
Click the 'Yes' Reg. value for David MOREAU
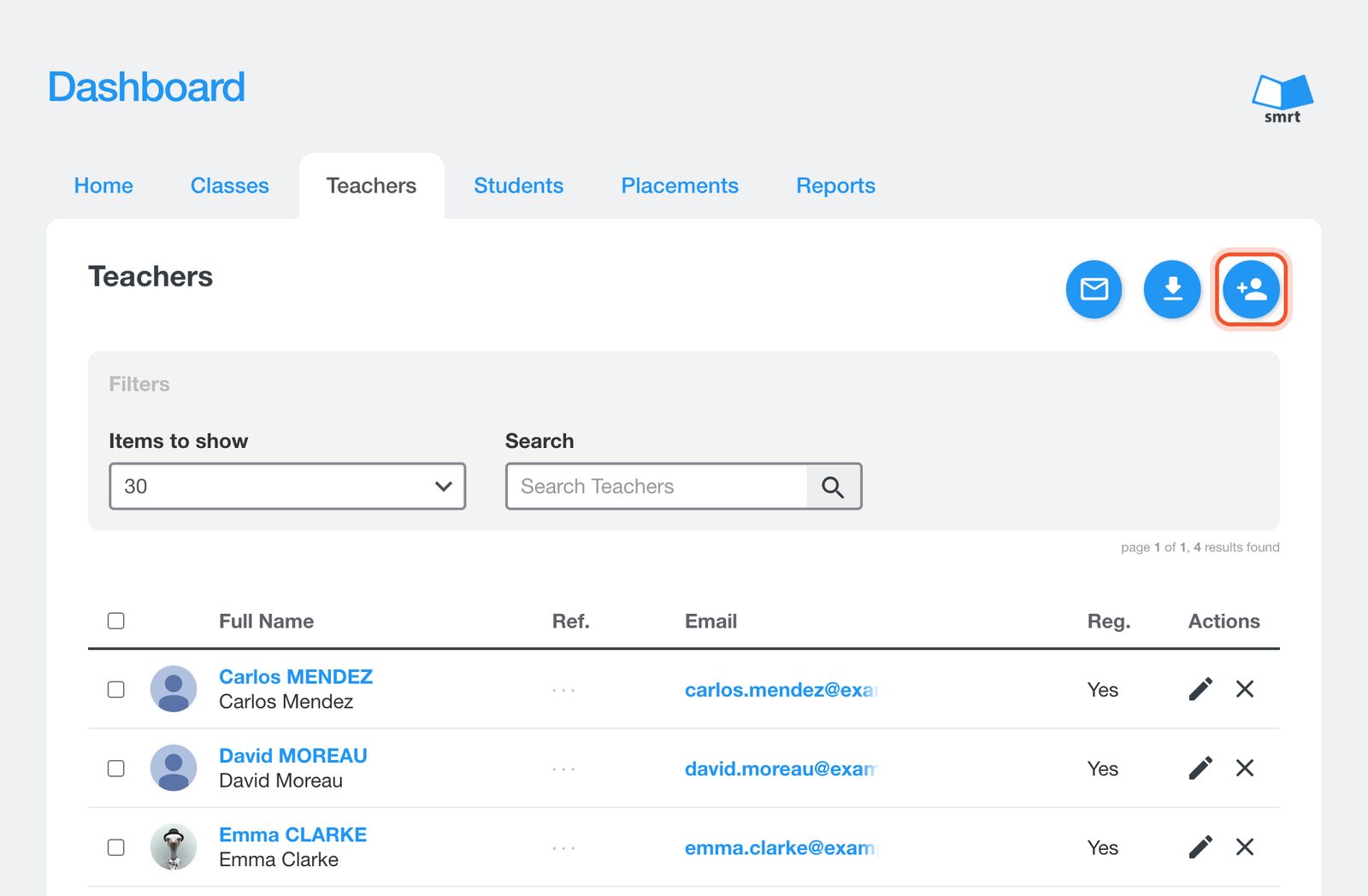pos(1103,769)
